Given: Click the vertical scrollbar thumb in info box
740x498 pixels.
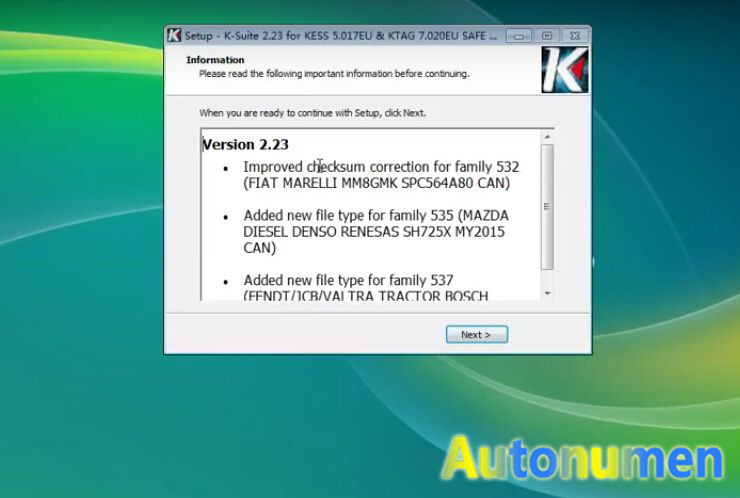Looking at the screenshot, I should pyautogui.click(x=547, y=207).
